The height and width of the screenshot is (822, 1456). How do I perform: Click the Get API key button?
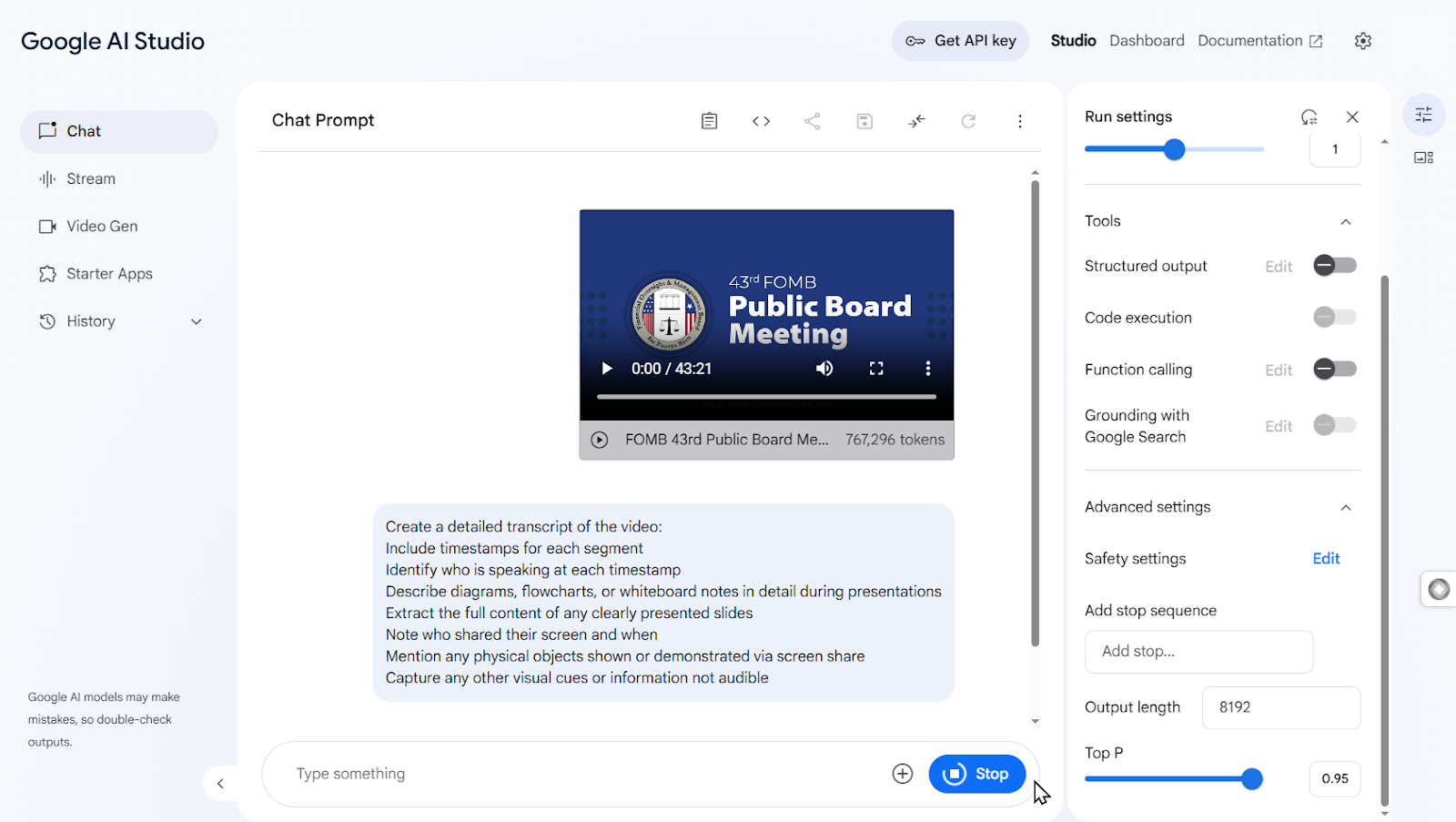(x=960, y=41)
